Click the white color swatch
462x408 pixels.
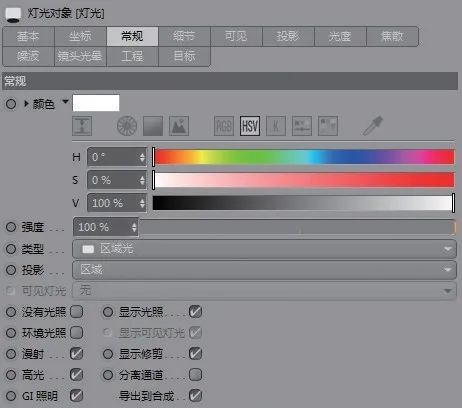coord(96,103)
